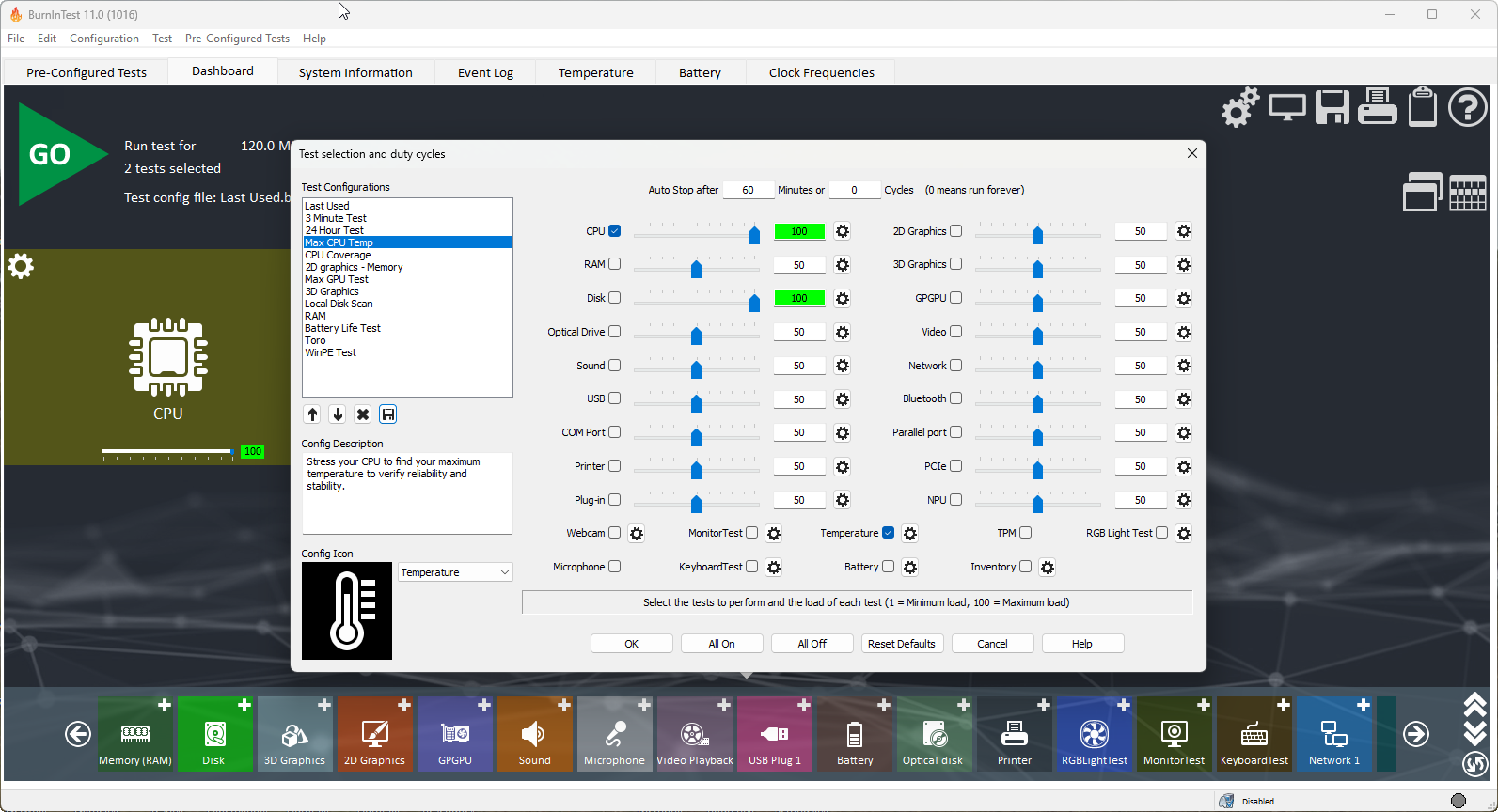The width and height of the screenshot is (1498, 812).
Task: Open the gear icon beside the CPU row
Action: click(x=843, y=231)
